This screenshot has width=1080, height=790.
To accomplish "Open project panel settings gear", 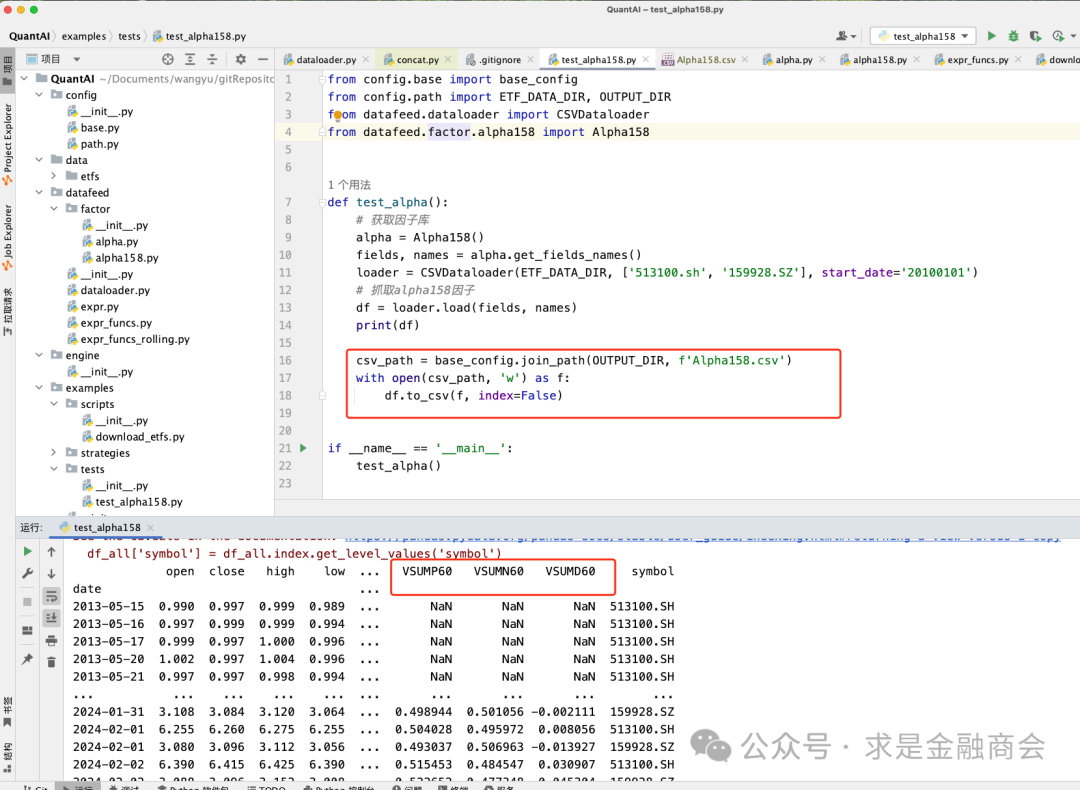I will point(240,59).
